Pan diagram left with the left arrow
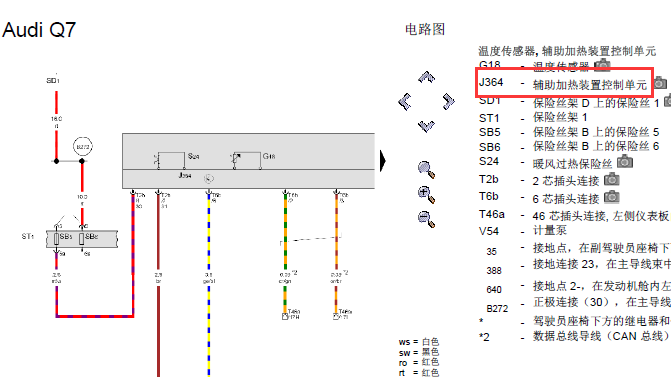This screenshot has height=377, width=671. point(405,102)
